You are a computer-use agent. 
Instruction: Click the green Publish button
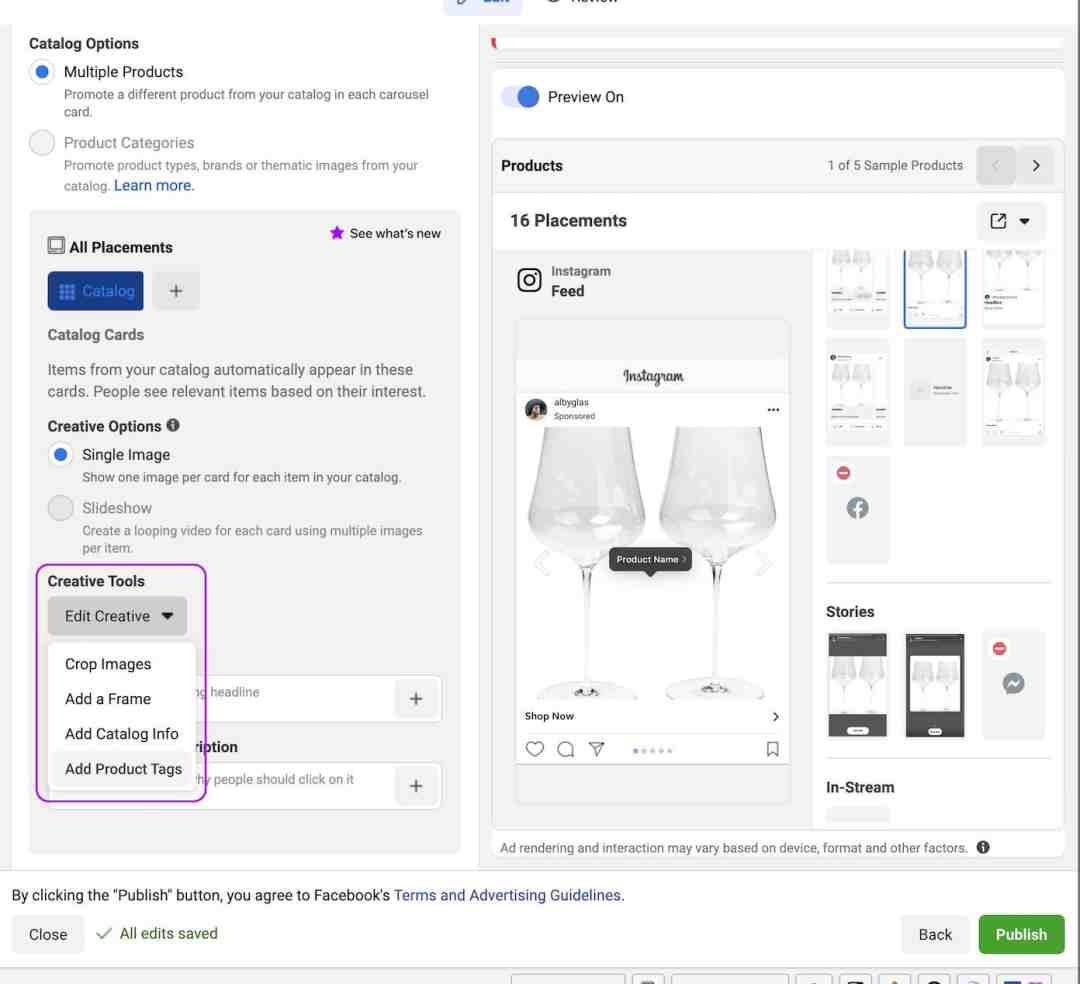(x=1021, y=934)
